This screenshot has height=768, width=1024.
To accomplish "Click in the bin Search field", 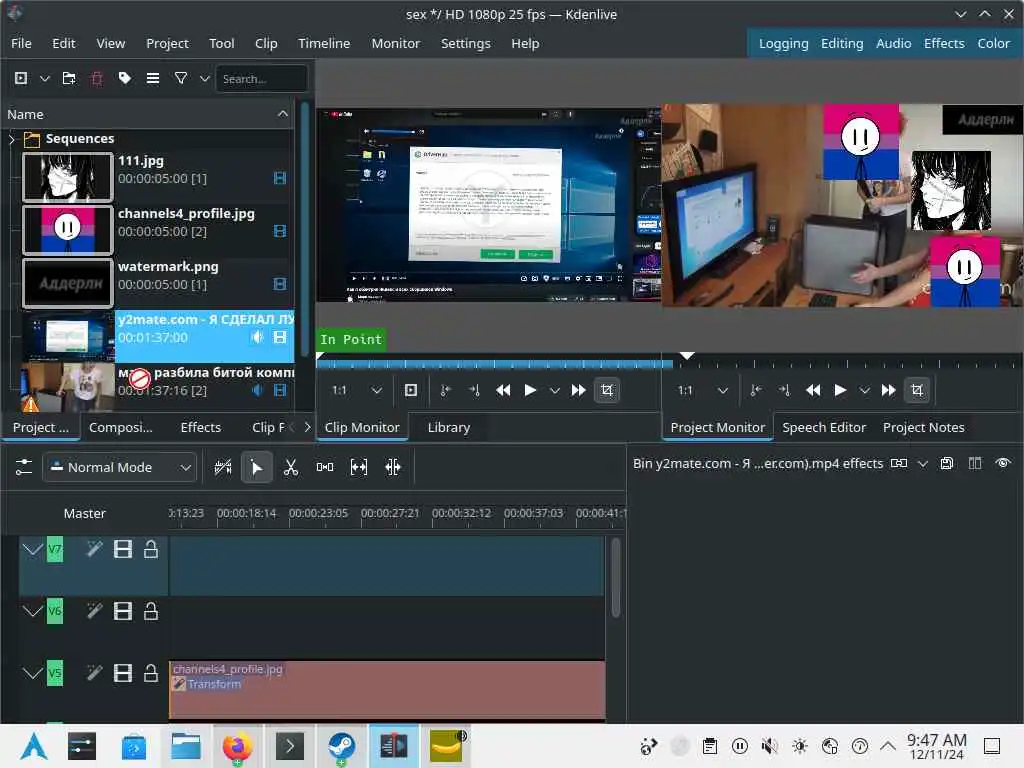I will point(261,78).
